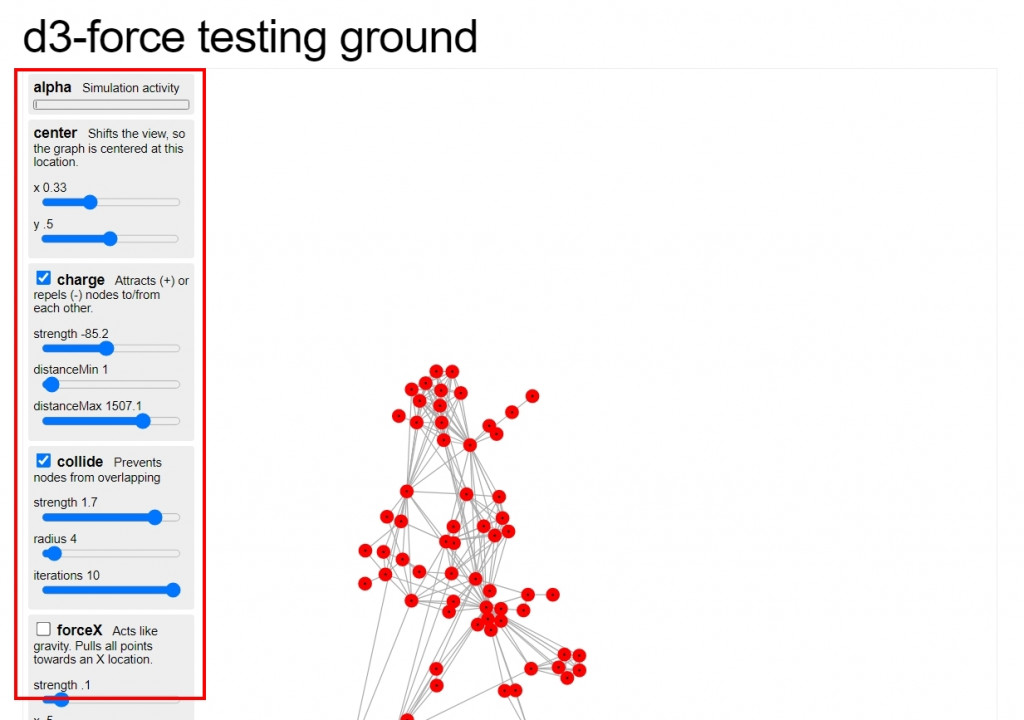Viewport: 1024px width, 720px height.
Task: Click the "center" section title
Action: coord(55,133)
